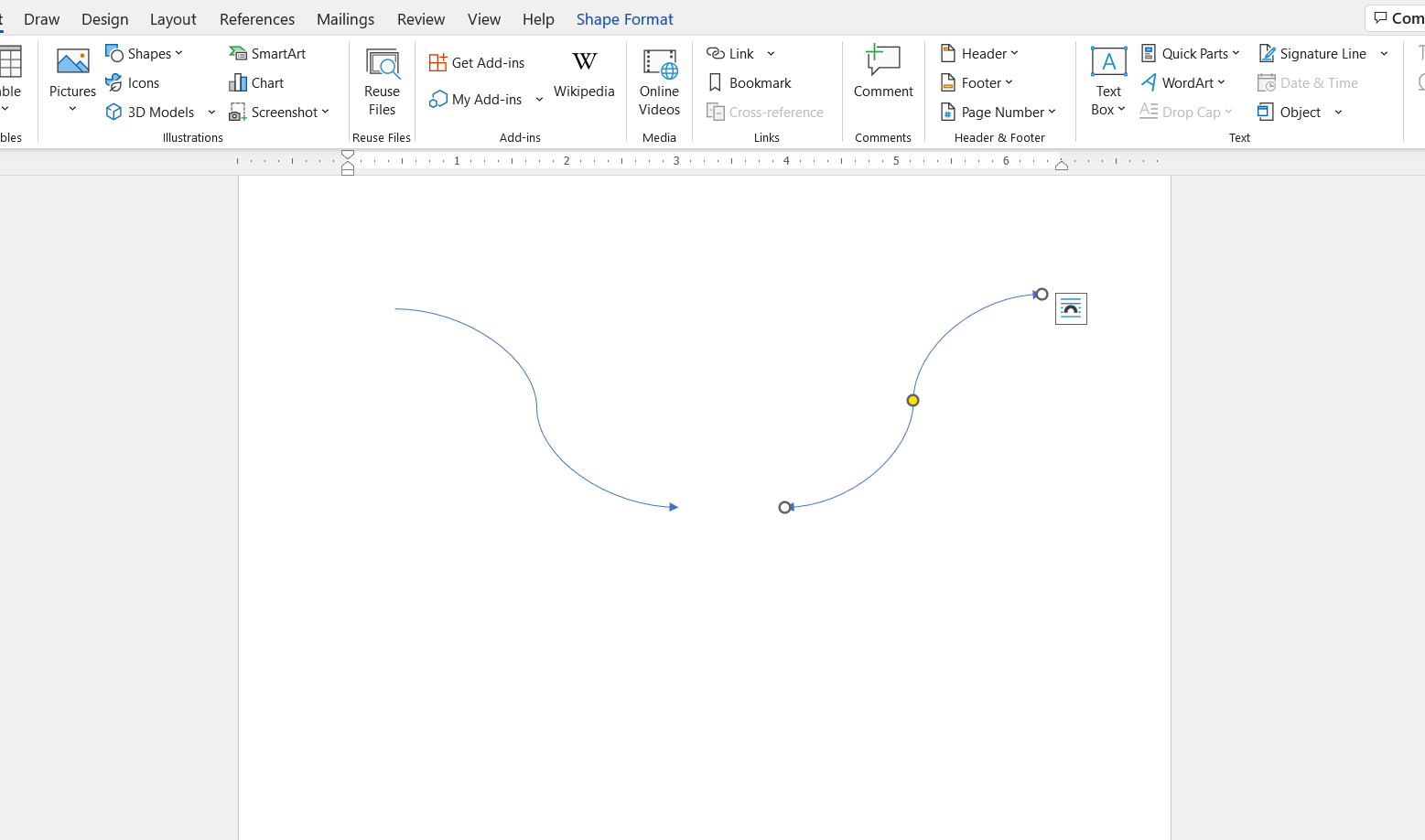The image size is (1425, 840).
Task: Switch to the Design tab
Action: point(104,18)
